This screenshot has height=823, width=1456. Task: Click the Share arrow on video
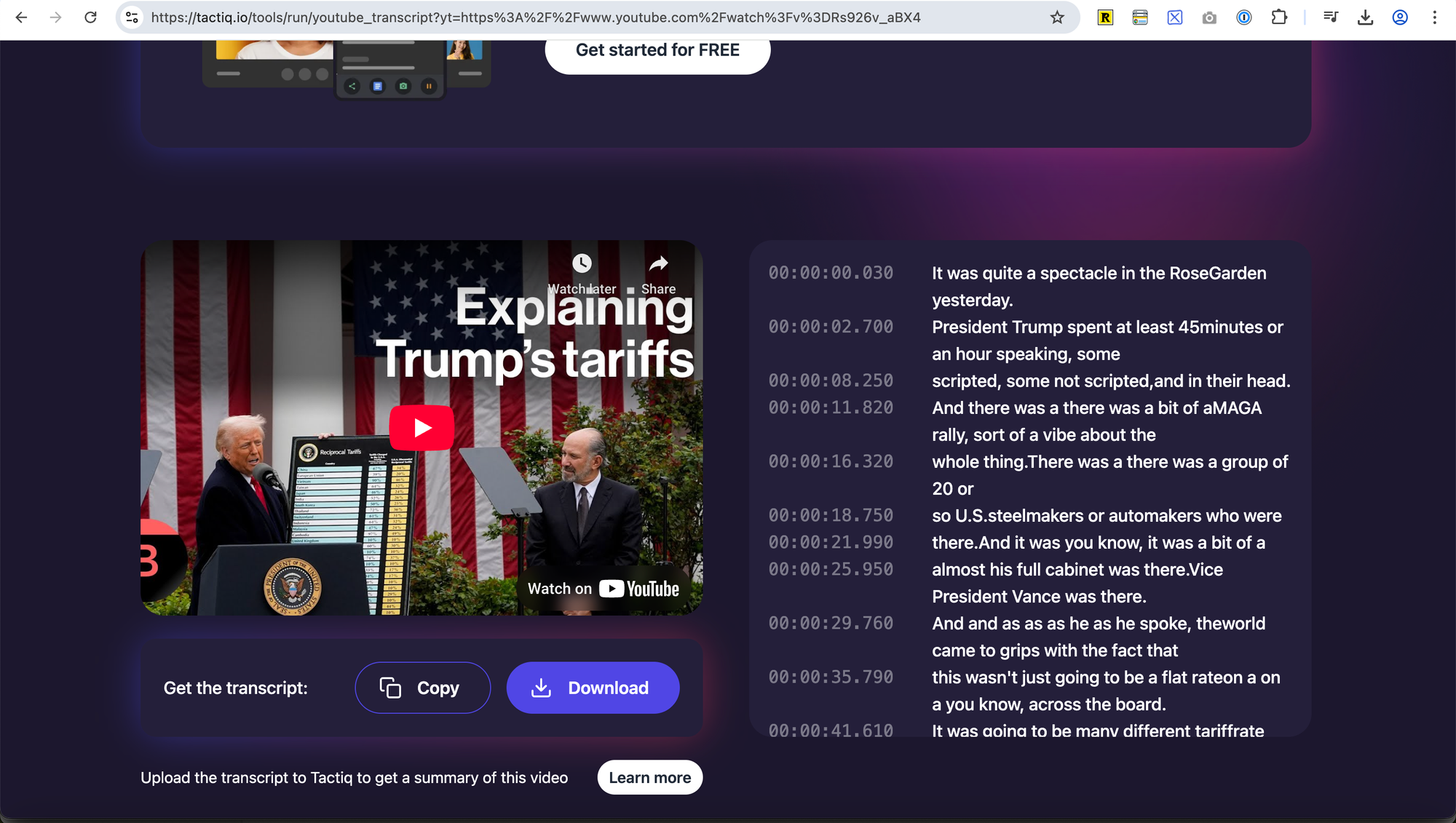pos(658,263)
